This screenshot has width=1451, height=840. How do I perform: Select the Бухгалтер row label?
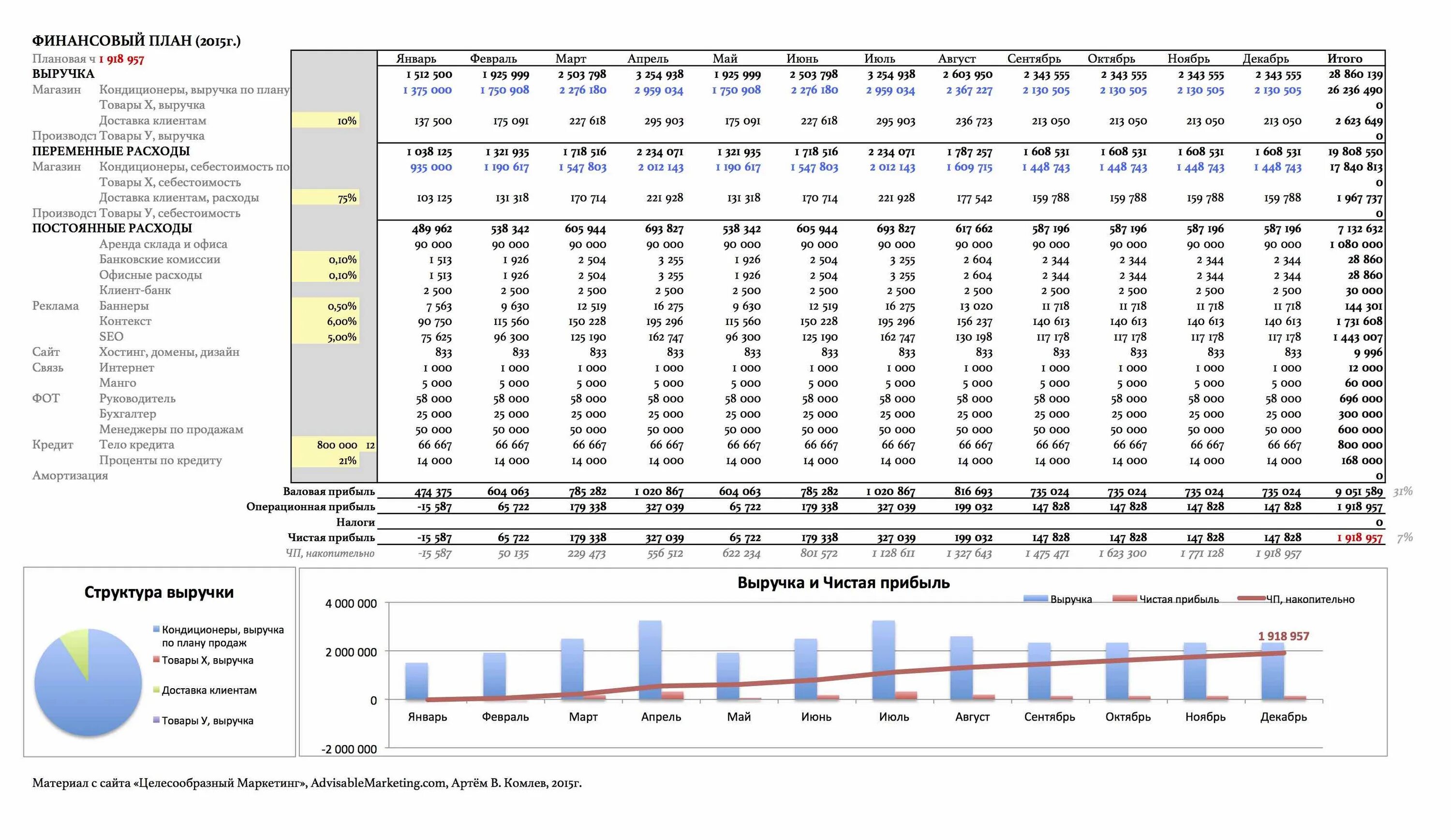[127, 414]
